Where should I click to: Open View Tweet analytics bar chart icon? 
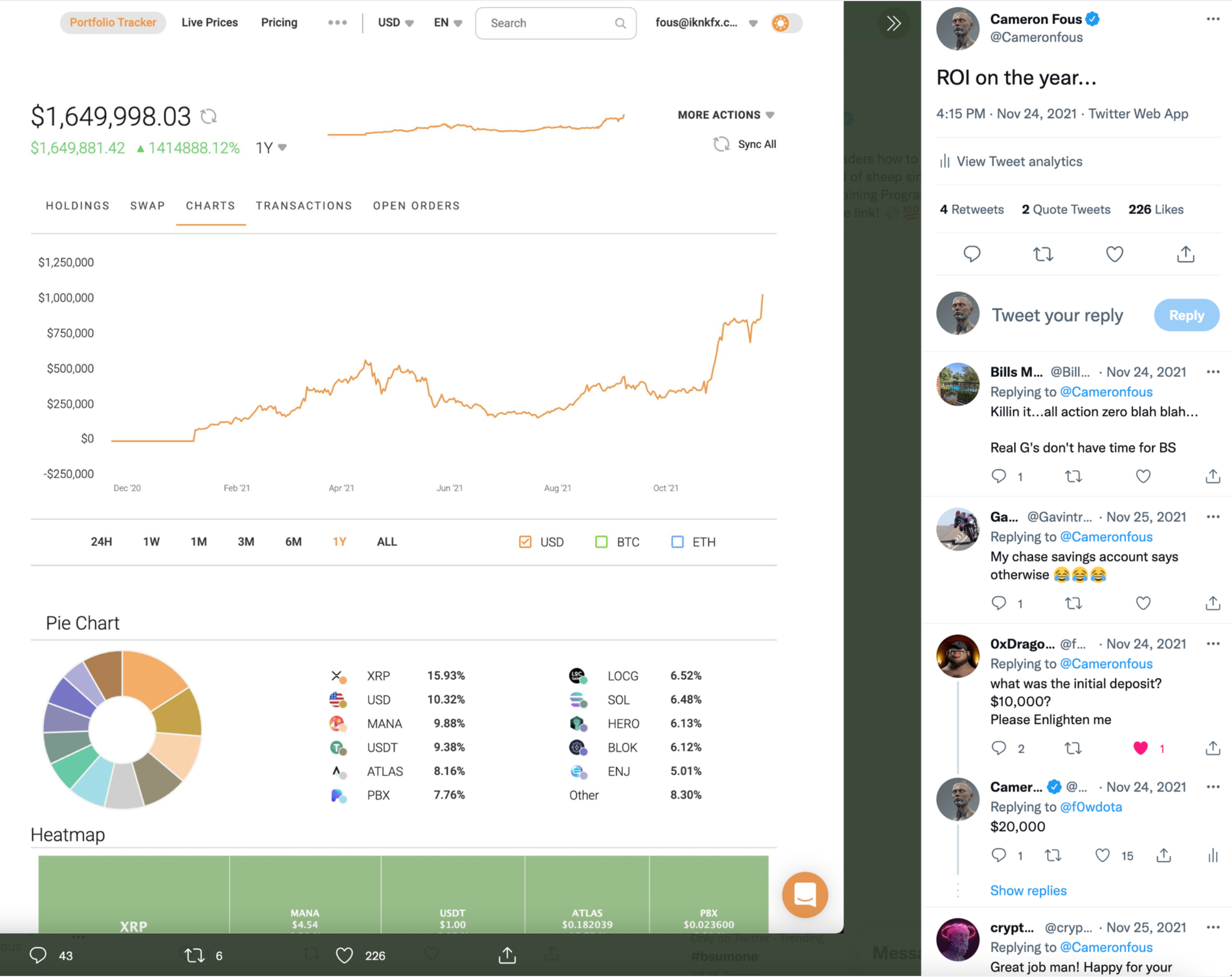click(944, 161)
